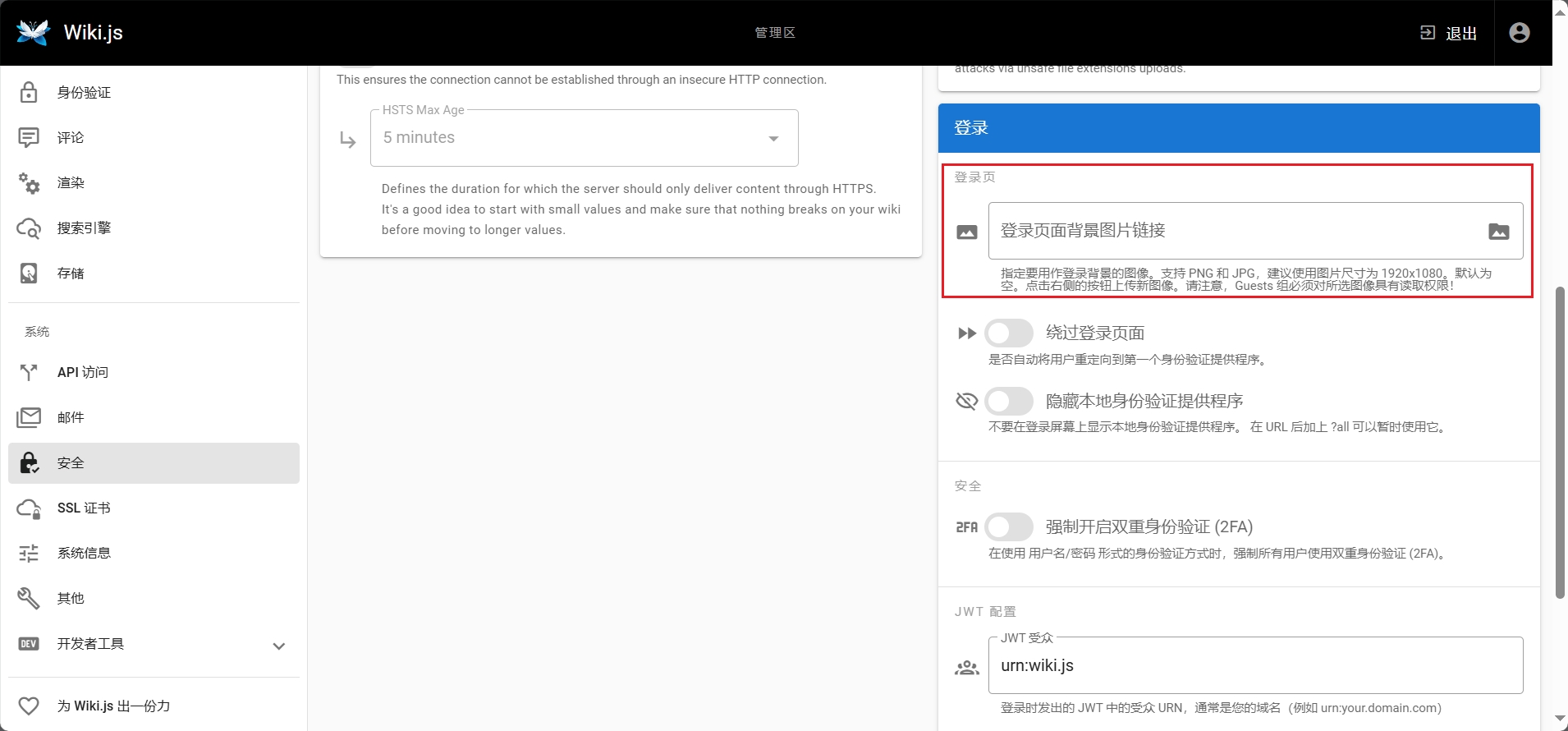Enable the 绕过登录页面 toggle
This screenshot has width=1568, height=731.
(1008, 333)
